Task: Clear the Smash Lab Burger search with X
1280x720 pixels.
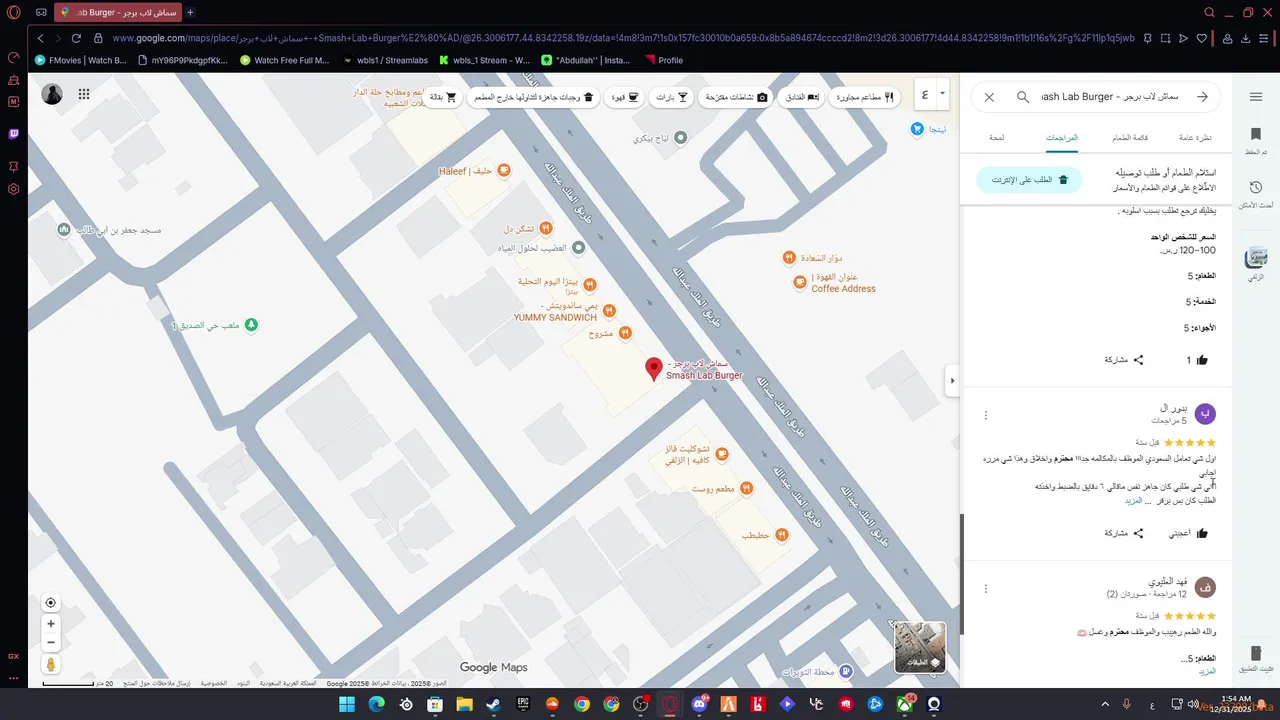Action: 989,97
